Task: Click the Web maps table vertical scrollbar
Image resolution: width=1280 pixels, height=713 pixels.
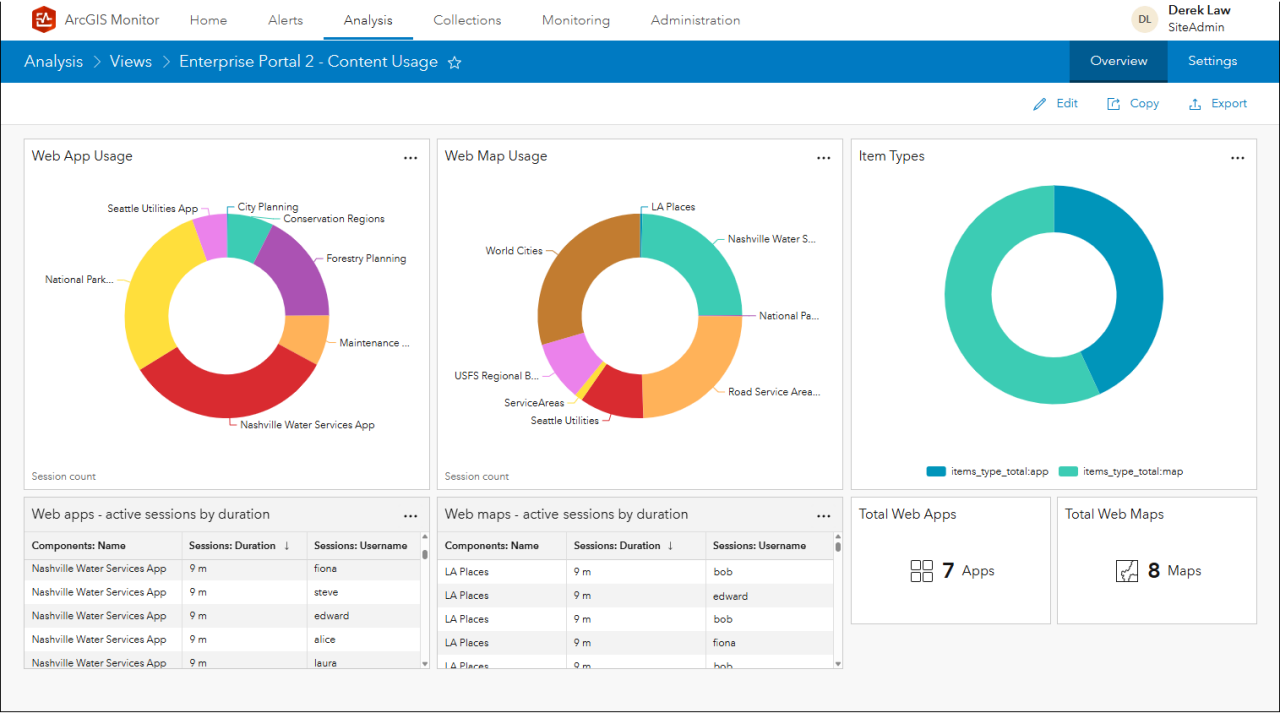Action: point(838,600)
